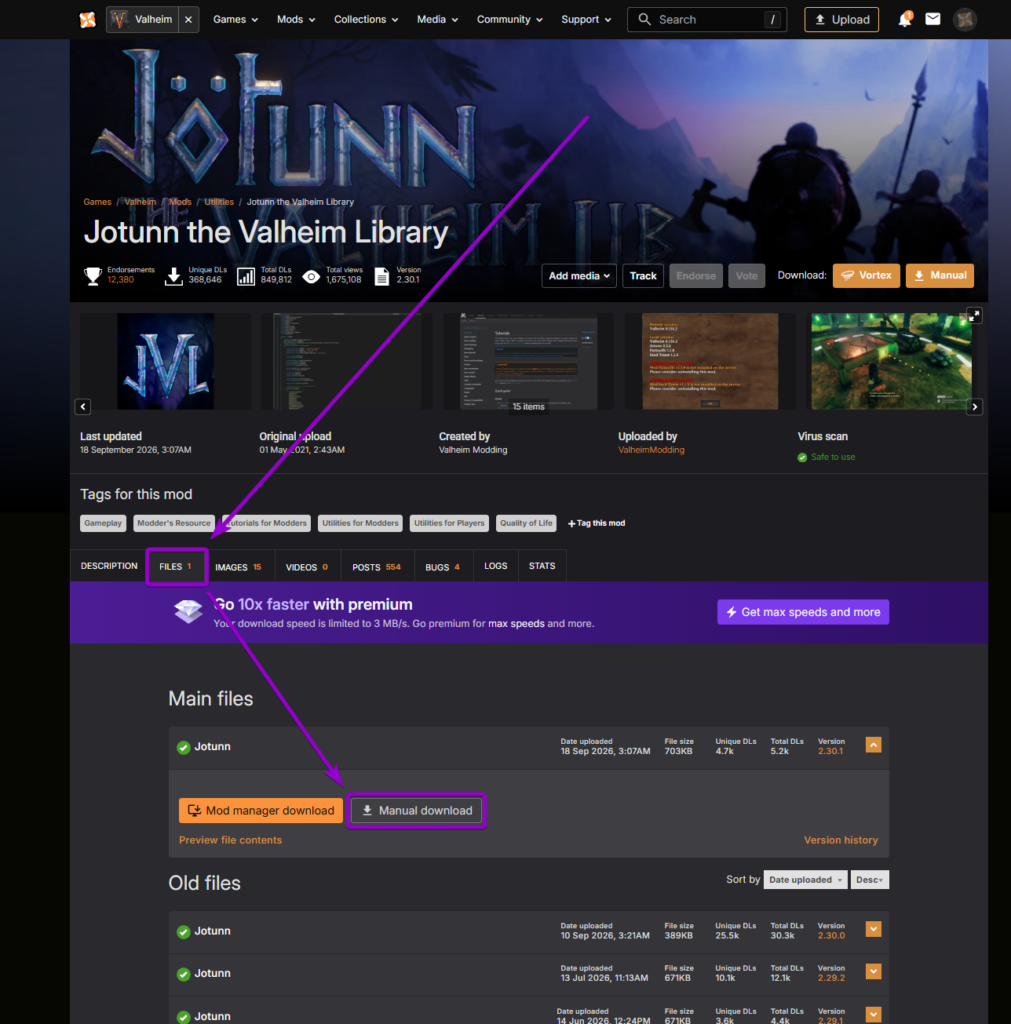The width and height of the screenshot is (1011, 1024).
Task: Open the Media dropdown menu
Action: point(438,20)
